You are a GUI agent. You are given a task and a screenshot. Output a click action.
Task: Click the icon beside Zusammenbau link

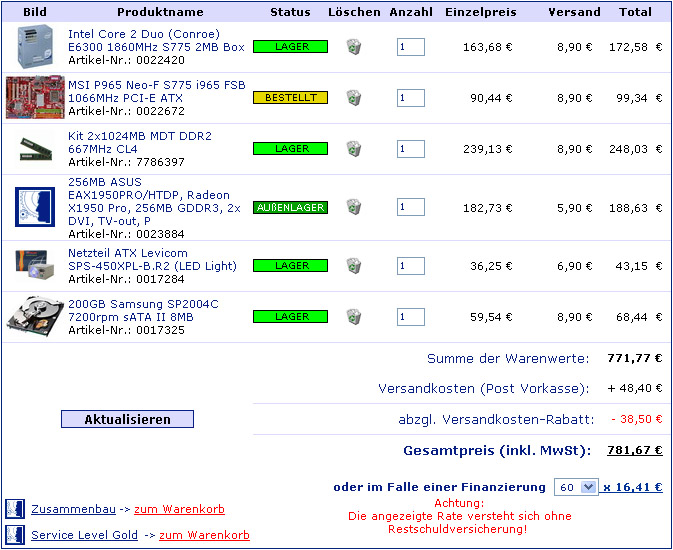(x=15, y=509)
